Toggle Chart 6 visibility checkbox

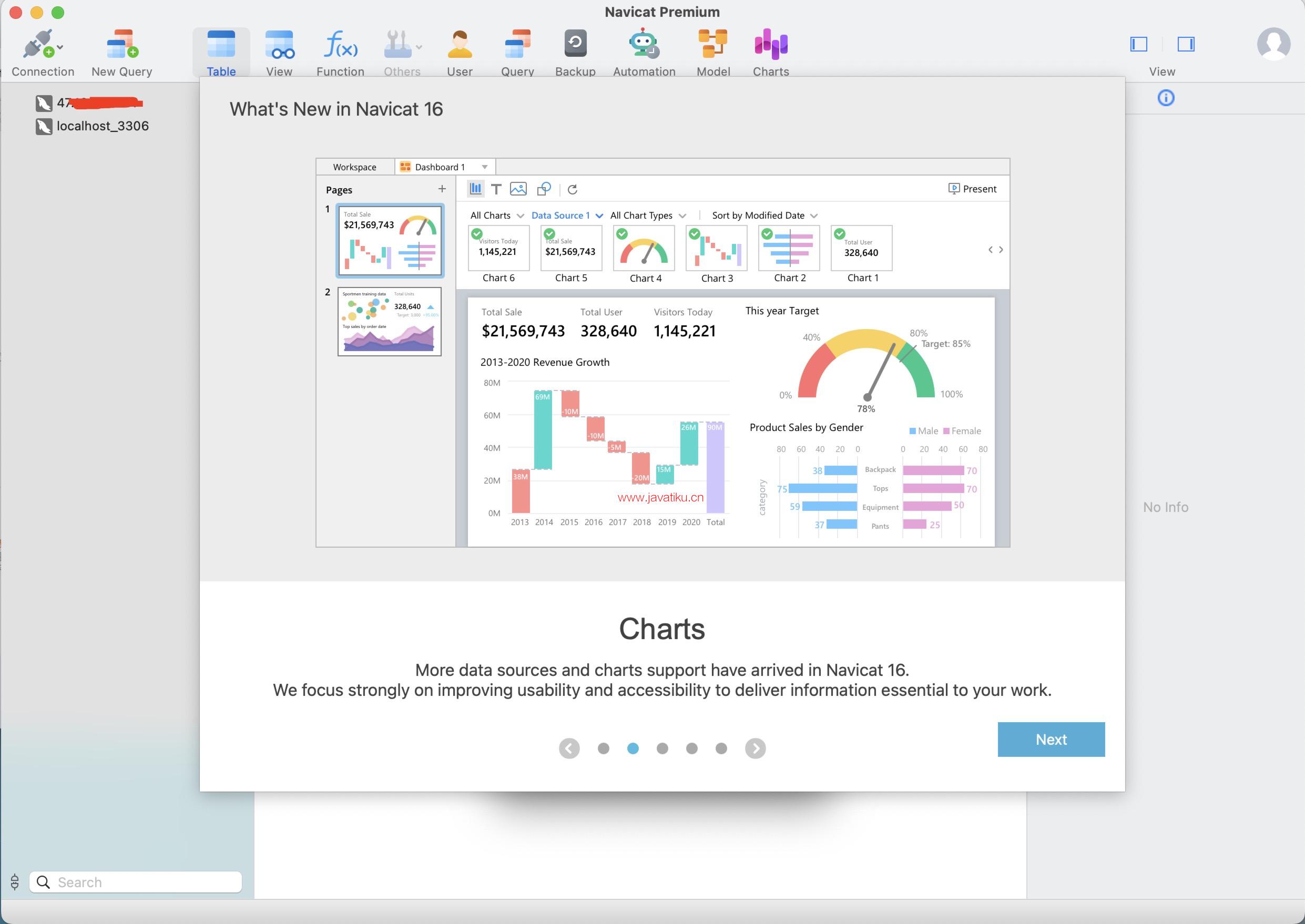[476, 234]
